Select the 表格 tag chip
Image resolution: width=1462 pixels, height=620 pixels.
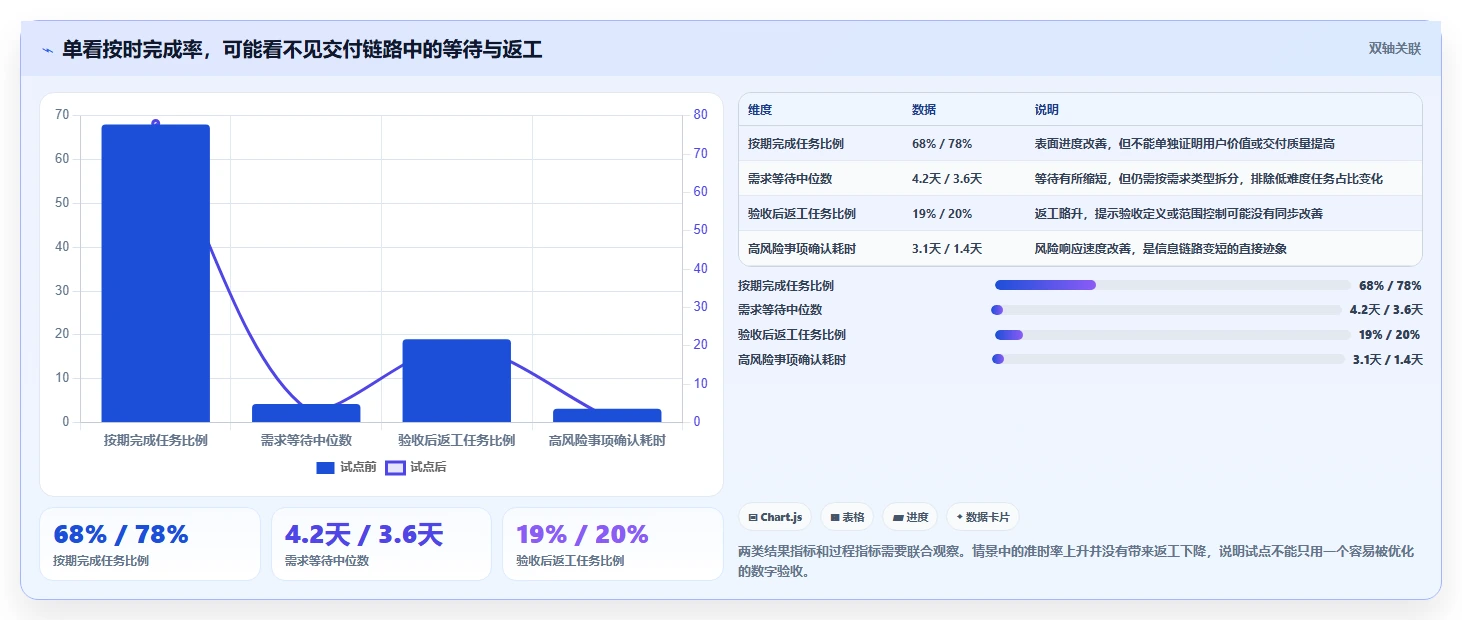[847, 517]
